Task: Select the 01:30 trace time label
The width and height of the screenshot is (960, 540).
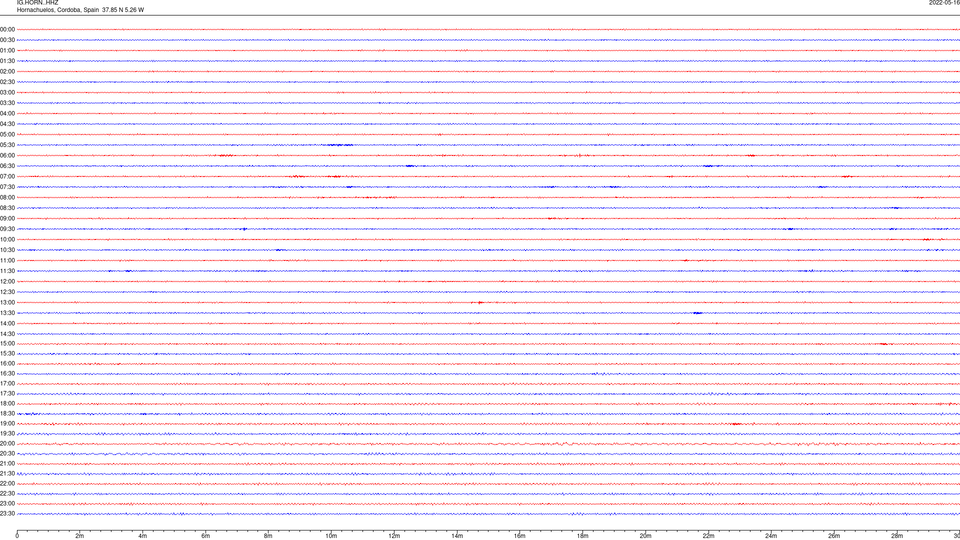Action: [x=7, y=61]
